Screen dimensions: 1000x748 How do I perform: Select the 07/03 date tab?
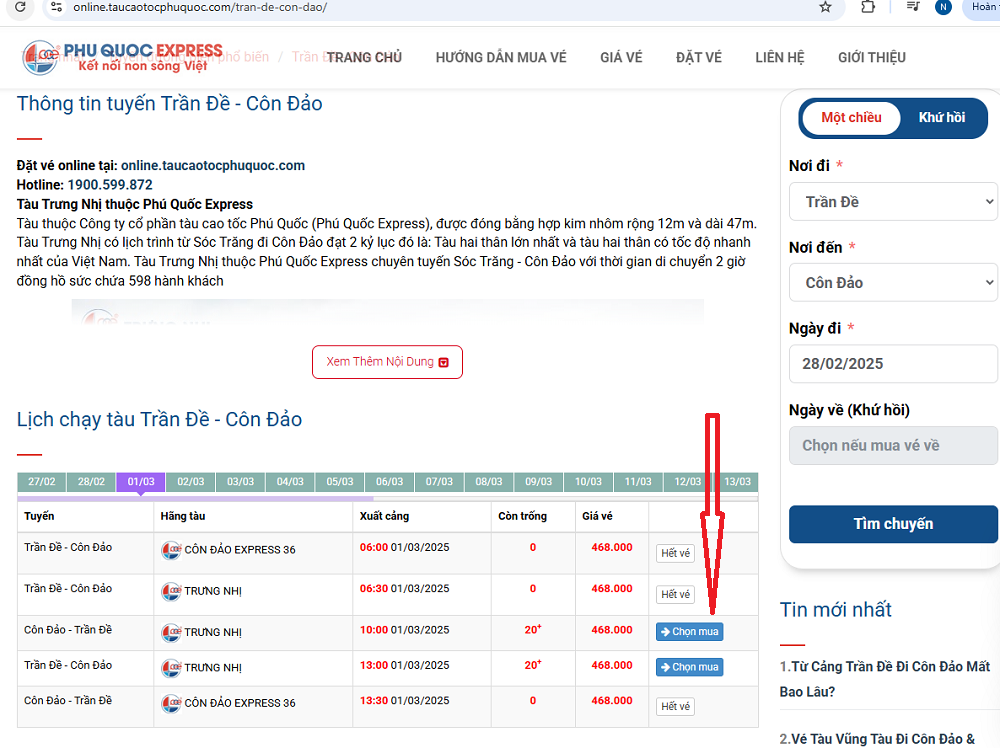[439, 481]
